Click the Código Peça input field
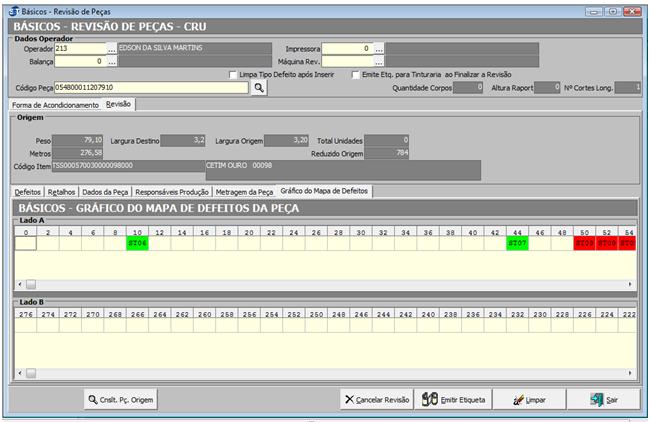This screenshot has height=422, width=650. pyautogui.click(x=150, y=88)
